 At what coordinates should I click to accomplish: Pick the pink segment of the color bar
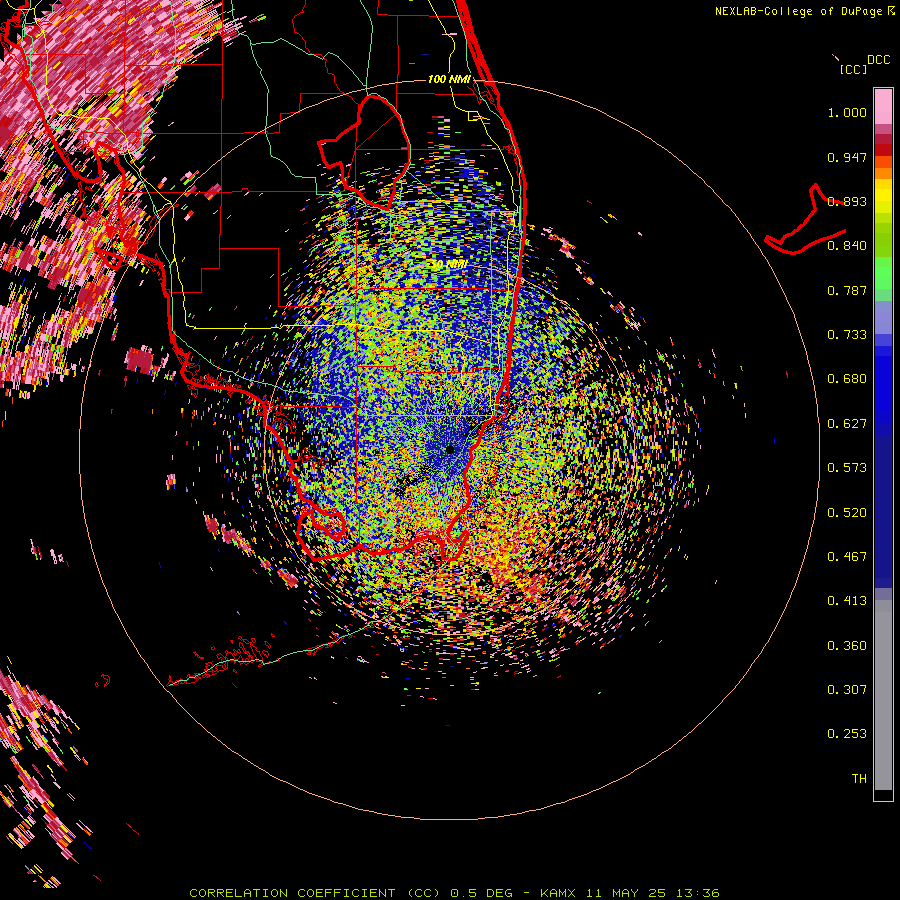click(x=883, y=107)
